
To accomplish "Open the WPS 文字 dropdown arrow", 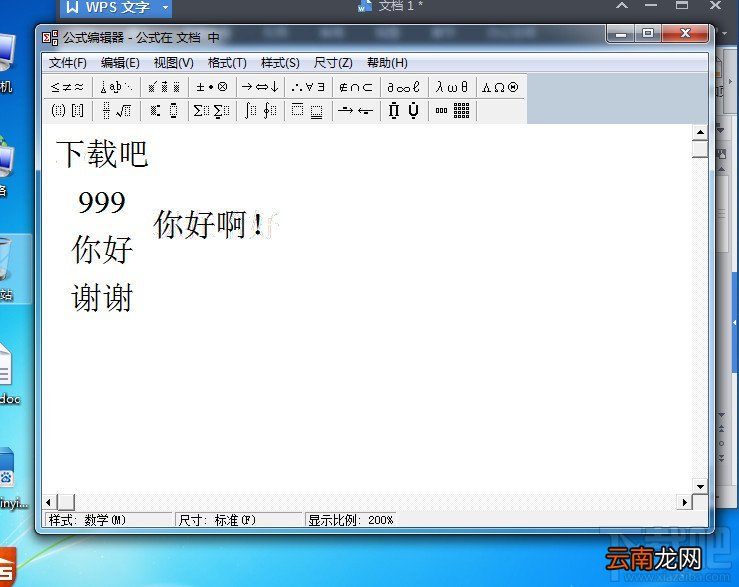I will tap(165, 7).
